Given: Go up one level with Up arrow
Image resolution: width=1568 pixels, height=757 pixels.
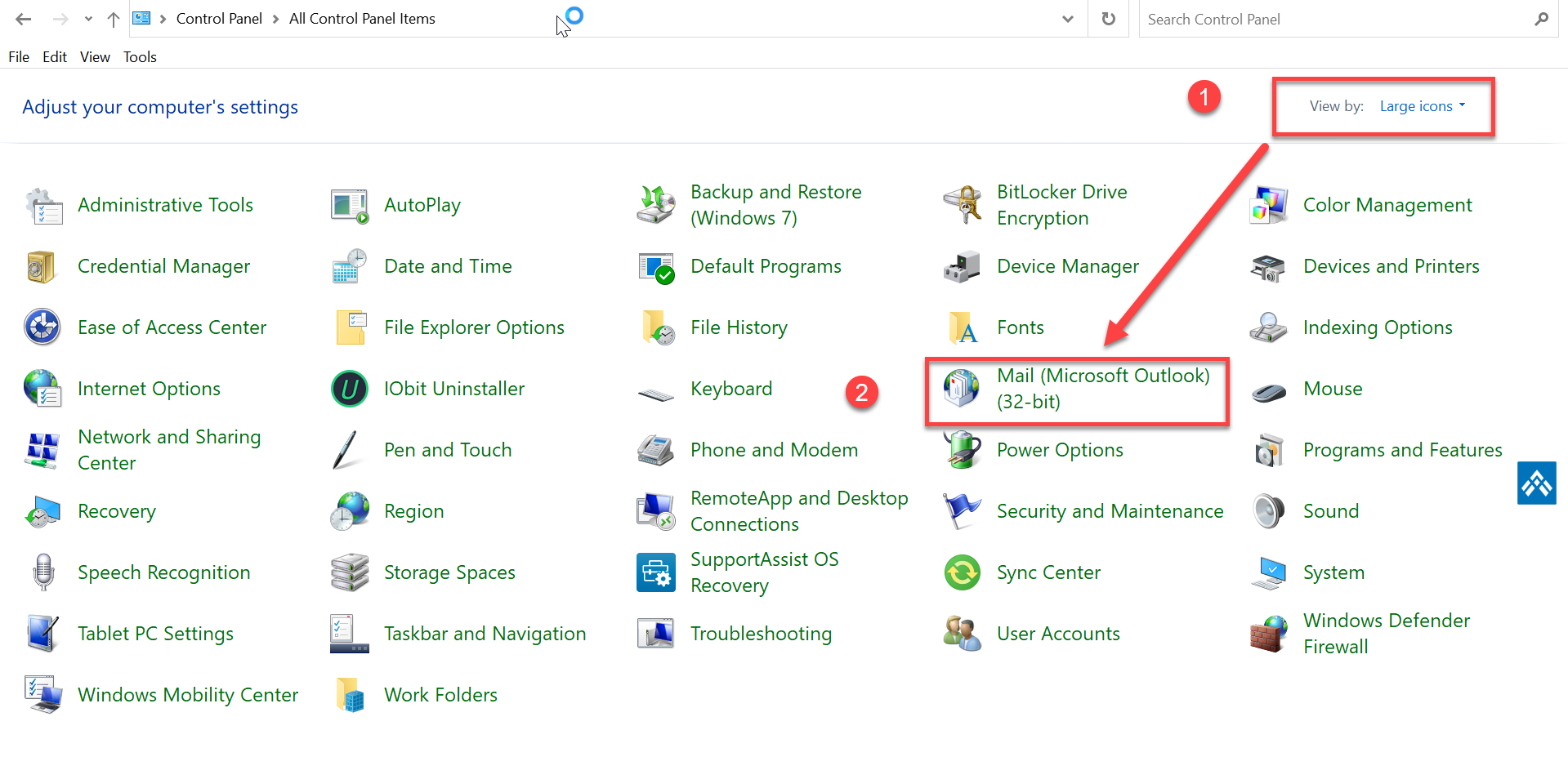Looking at the screenshot, I should (114, 19).
